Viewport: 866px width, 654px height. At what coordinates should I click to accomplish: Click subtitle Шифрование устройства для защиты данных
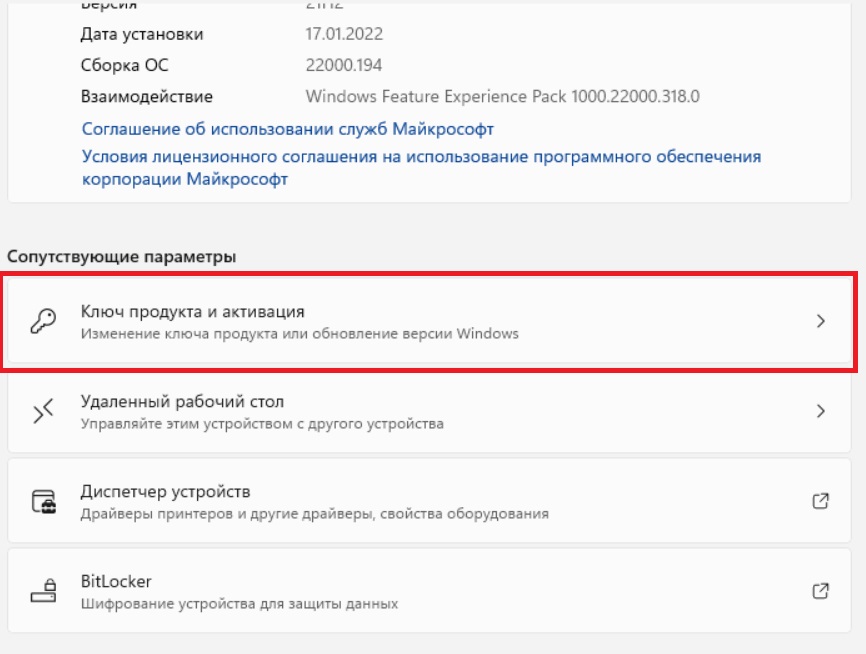point(239,603)
